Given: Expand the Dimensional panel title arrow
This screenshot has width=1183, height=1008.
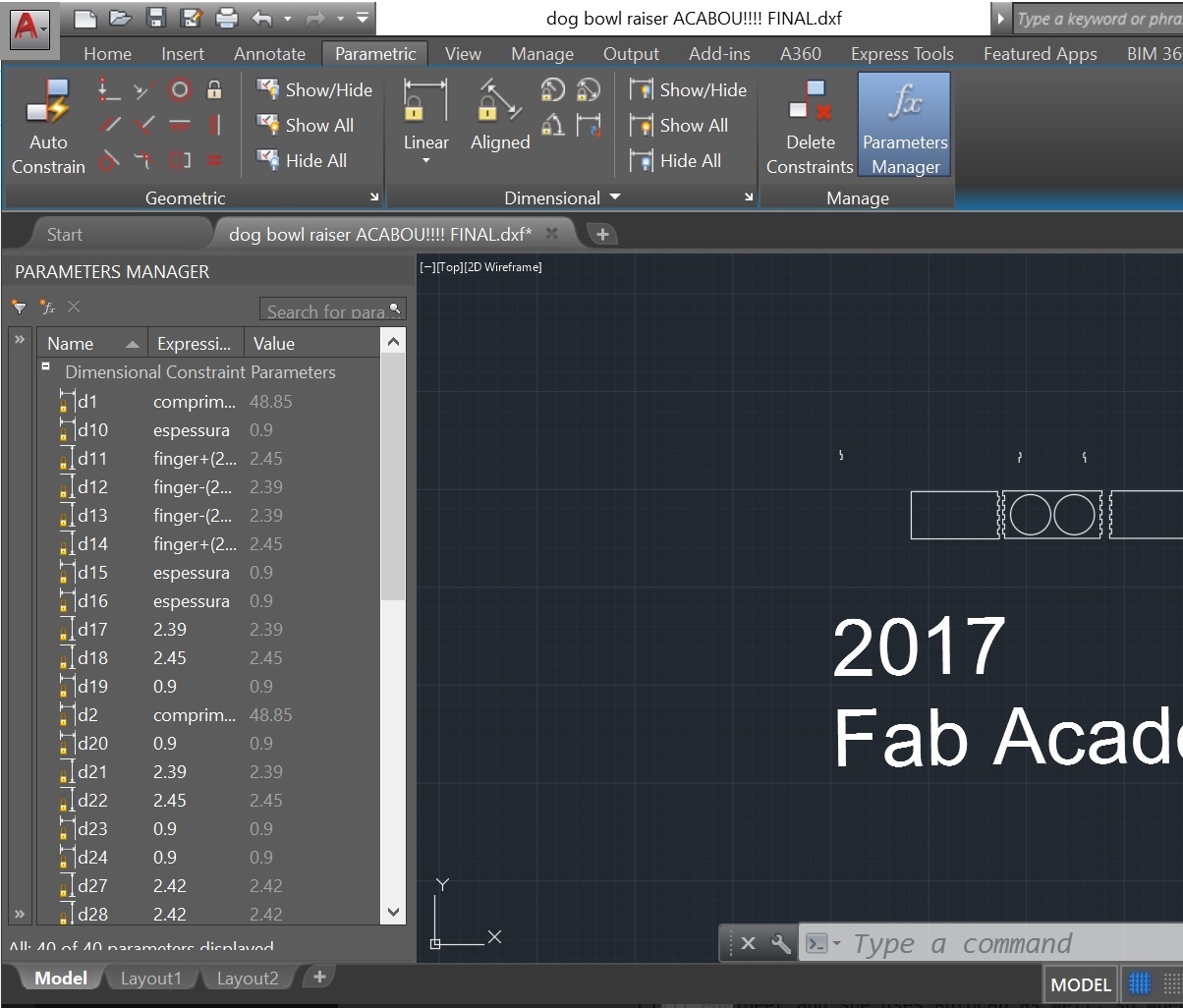Looking at the screenshot, I should point(615,197).
